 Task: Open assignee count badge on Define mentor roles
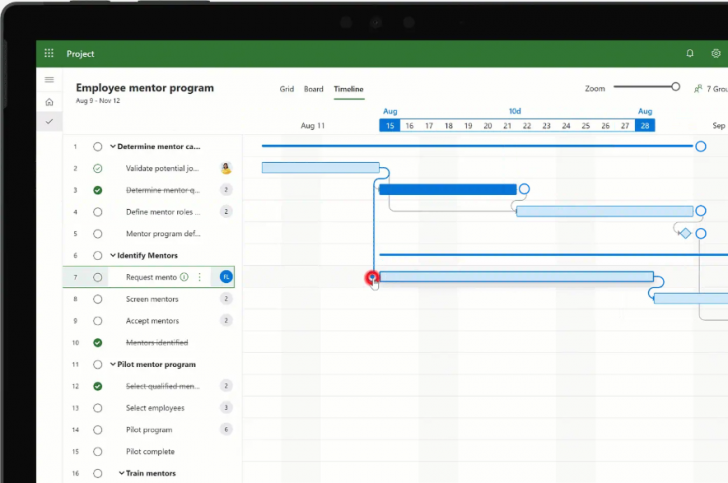[x=226, y=212]
